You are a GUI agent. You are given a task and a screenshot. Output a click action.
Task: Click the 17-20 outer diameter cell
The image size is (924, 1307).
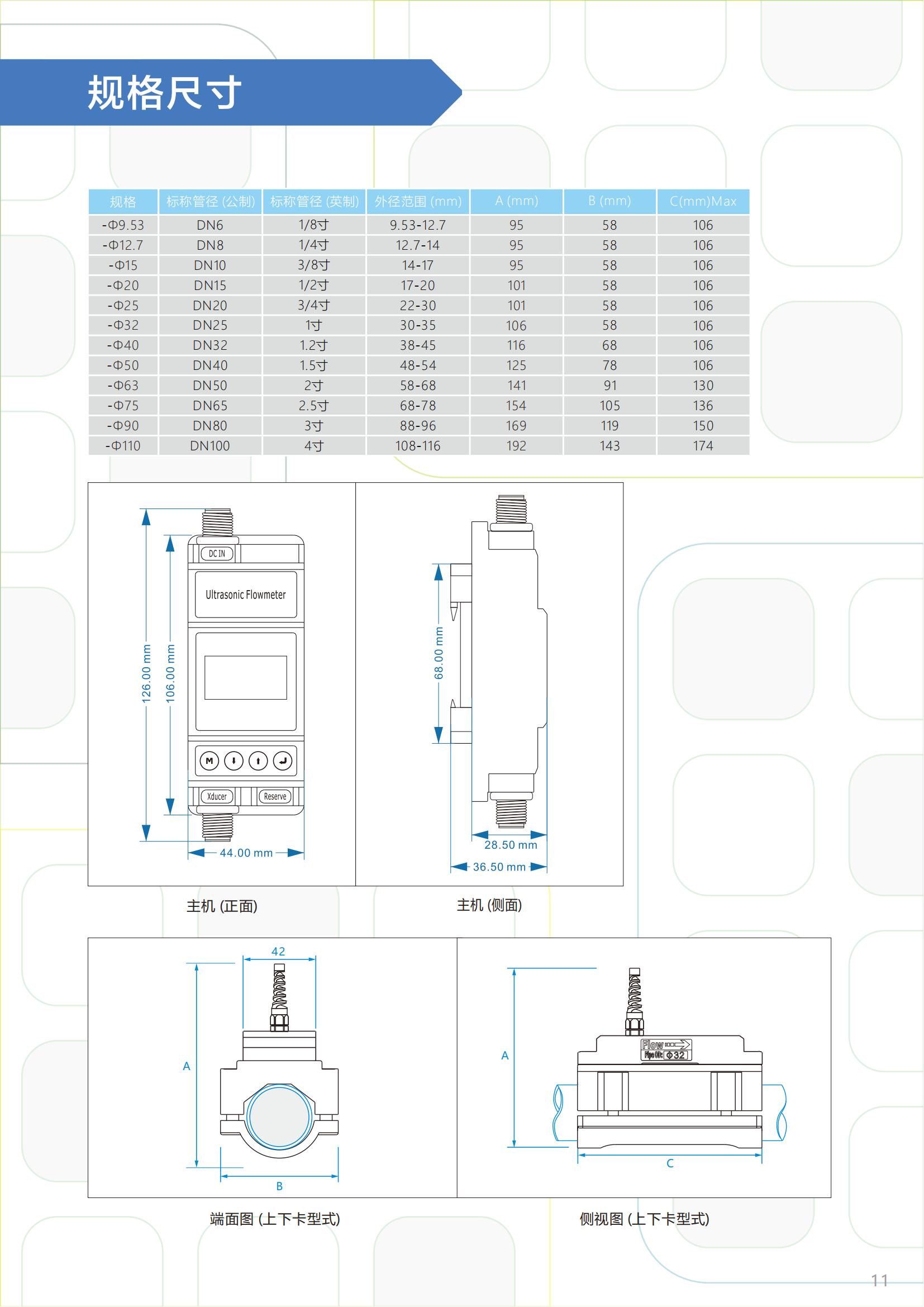click(x=418, y=285)
